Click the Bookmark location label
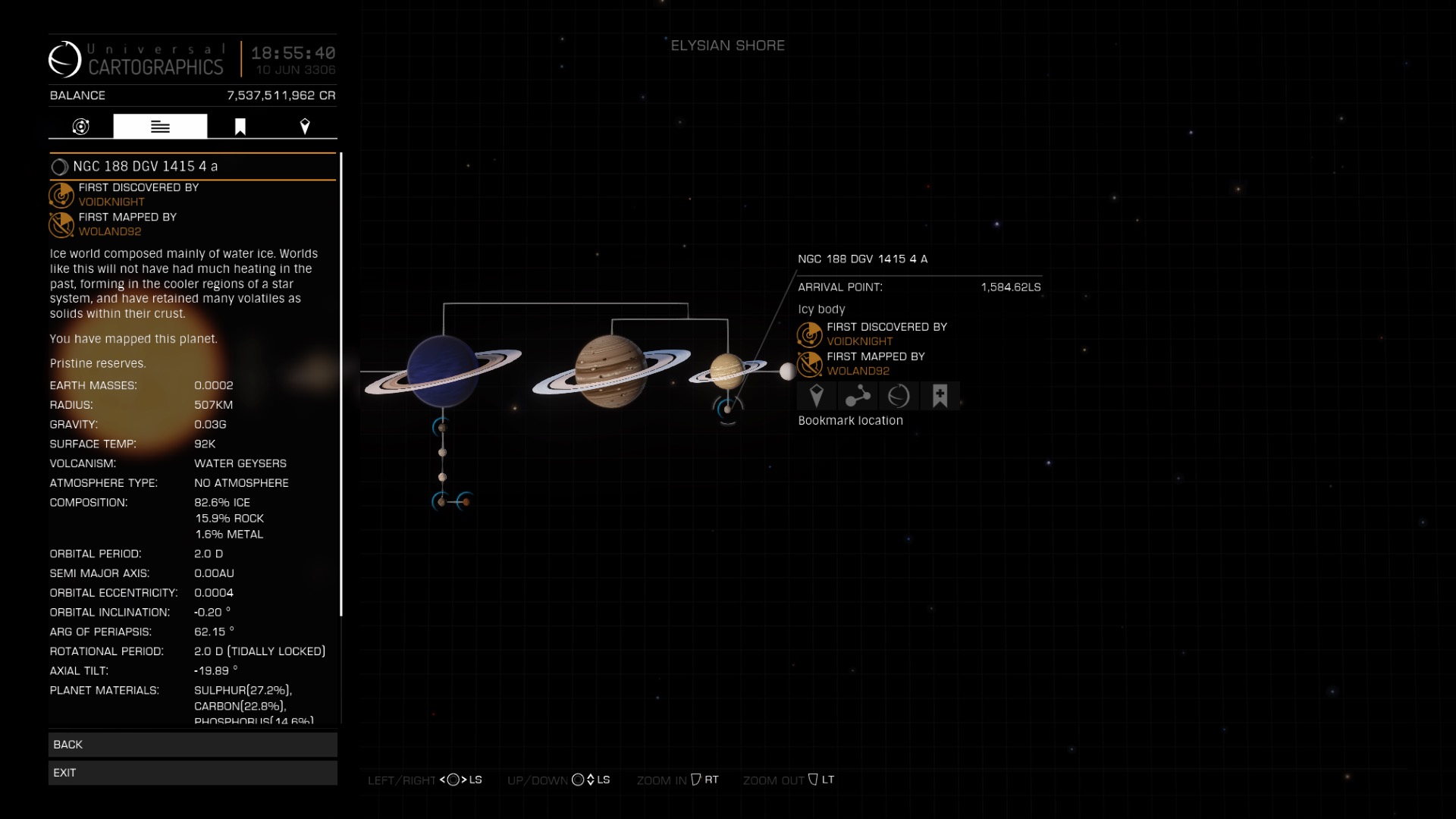The height and width of the screenshot is (819, 1456). 851,421
